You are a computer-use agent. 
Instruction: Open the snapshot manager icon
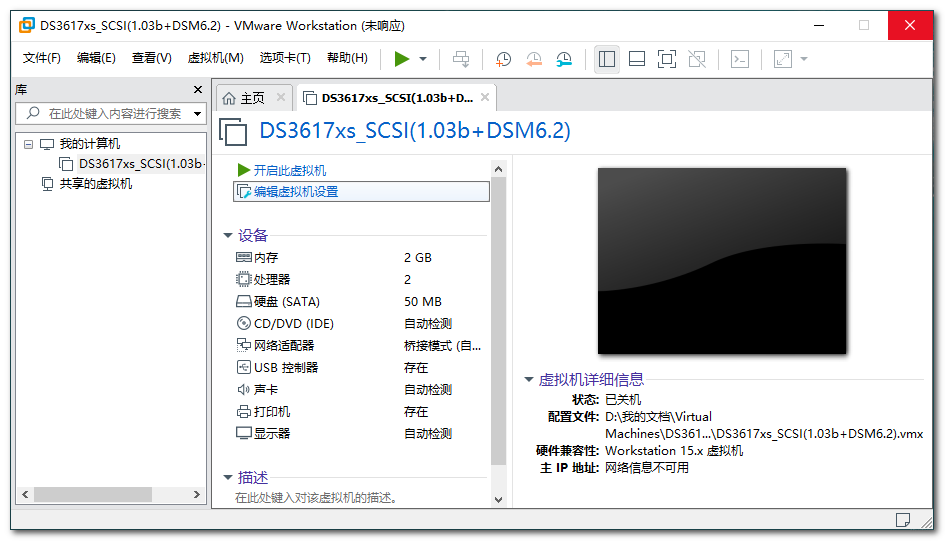pos(564,59)
